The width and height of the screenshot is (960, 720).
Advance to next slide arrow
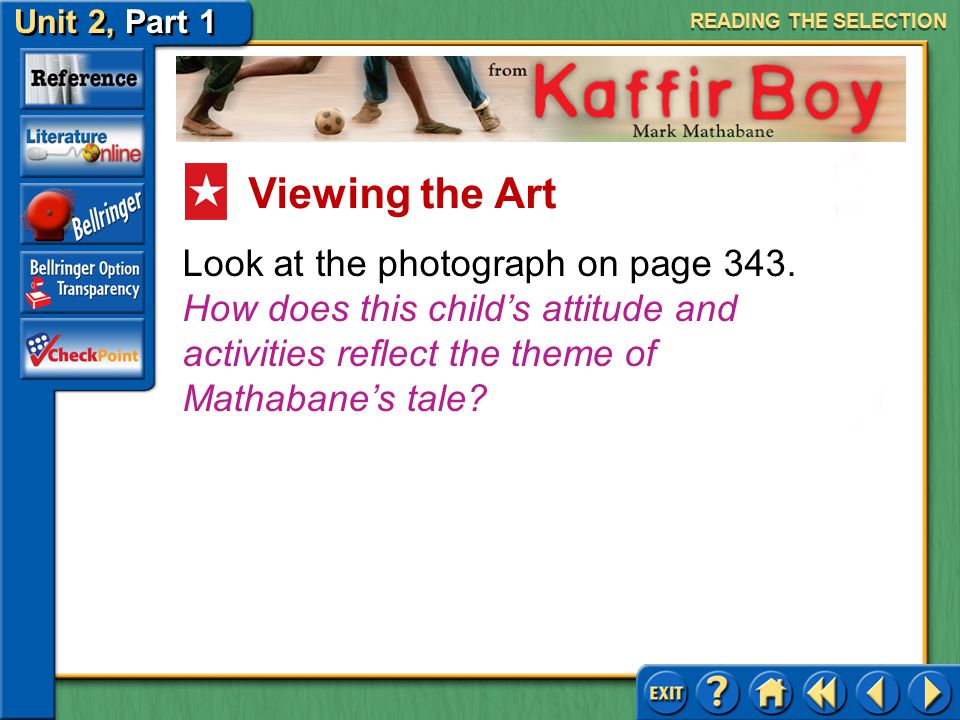tap(929, 693)
